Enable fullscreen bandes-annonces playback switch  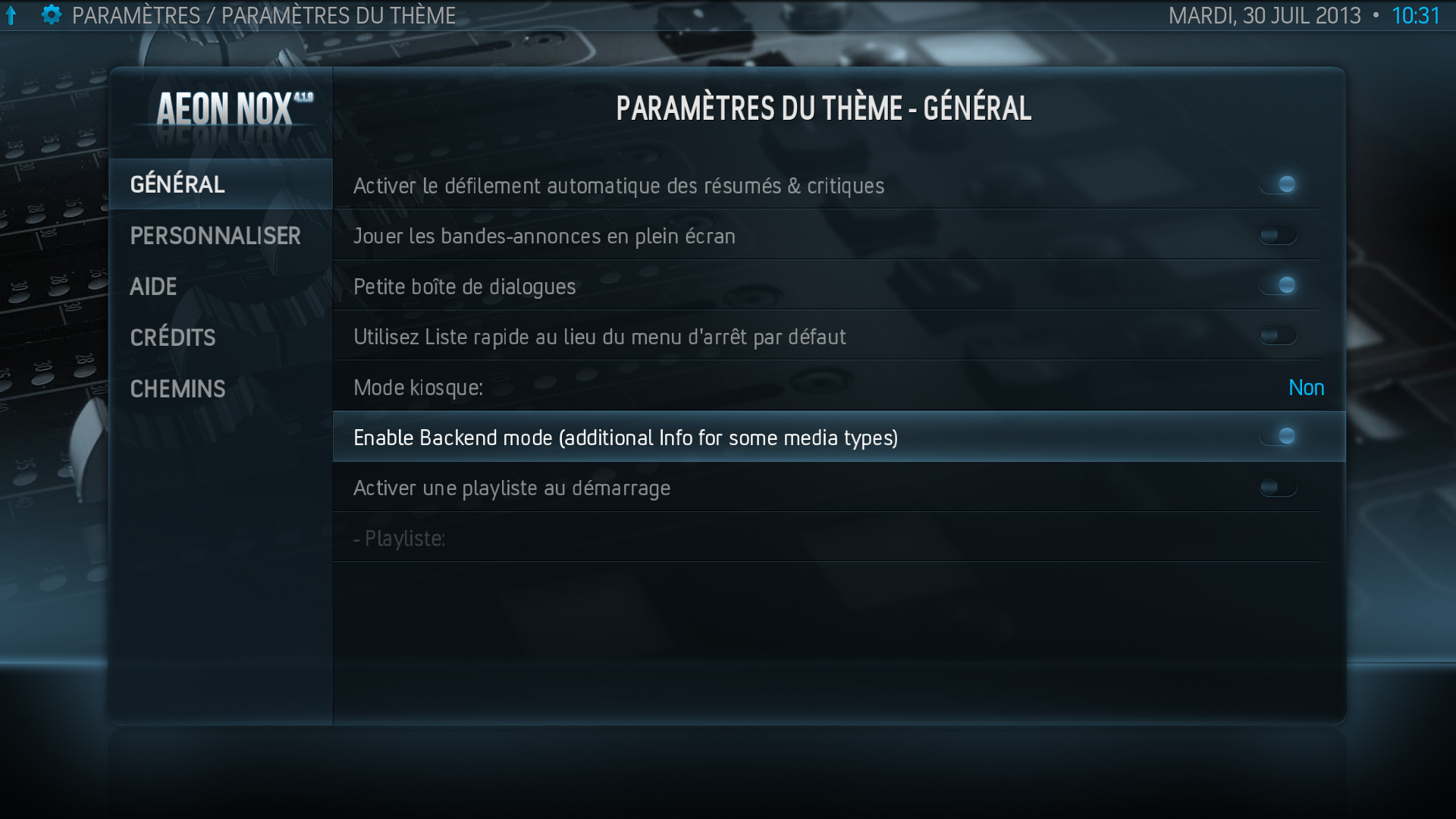[x=1279, y=235]
